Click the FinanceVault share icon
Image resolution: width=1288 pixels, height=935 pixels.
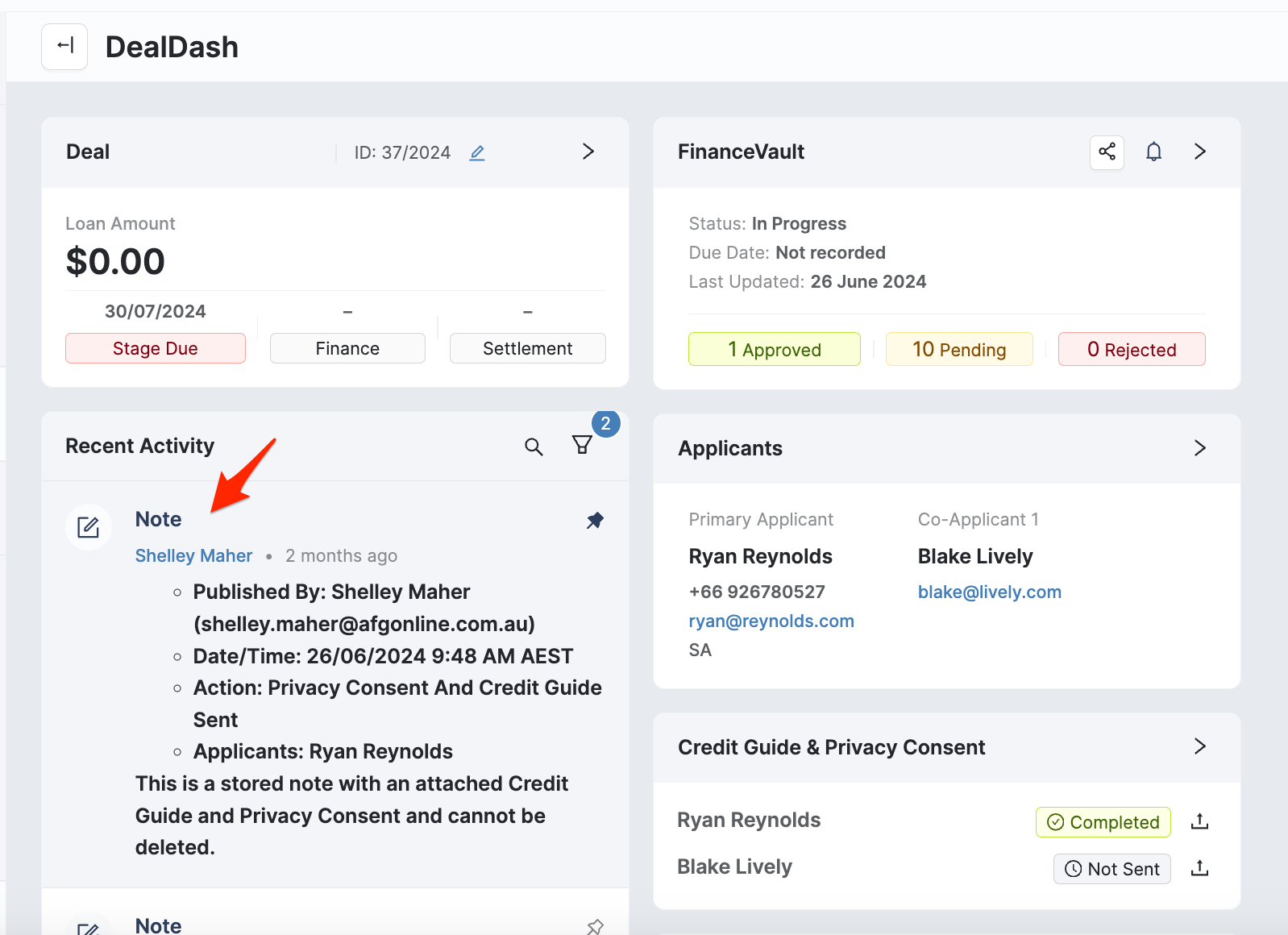coord(1107,152)
